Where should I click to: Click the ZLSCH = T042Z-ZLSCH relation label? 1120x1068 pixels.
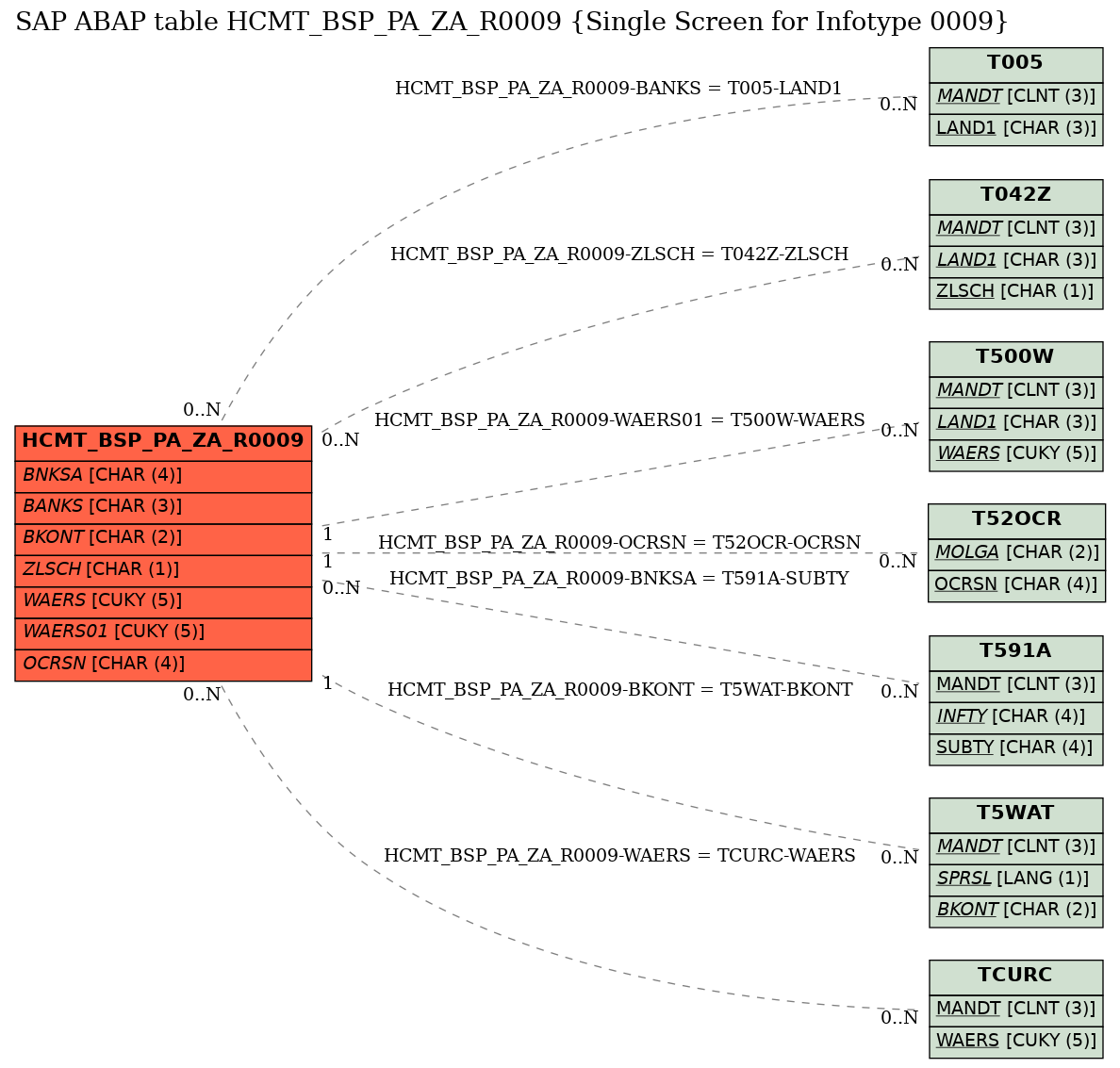(619, 254)
